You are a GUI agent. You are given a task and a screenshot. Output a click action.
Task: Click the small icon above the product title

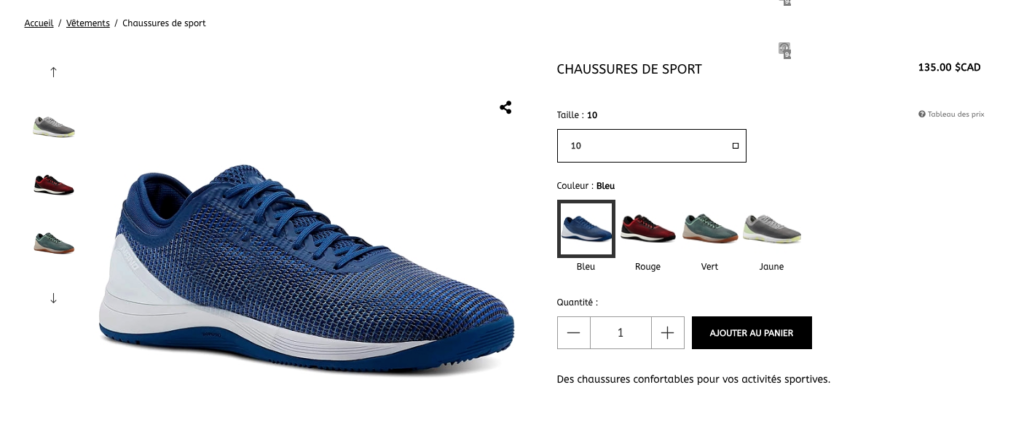[784, 50]
